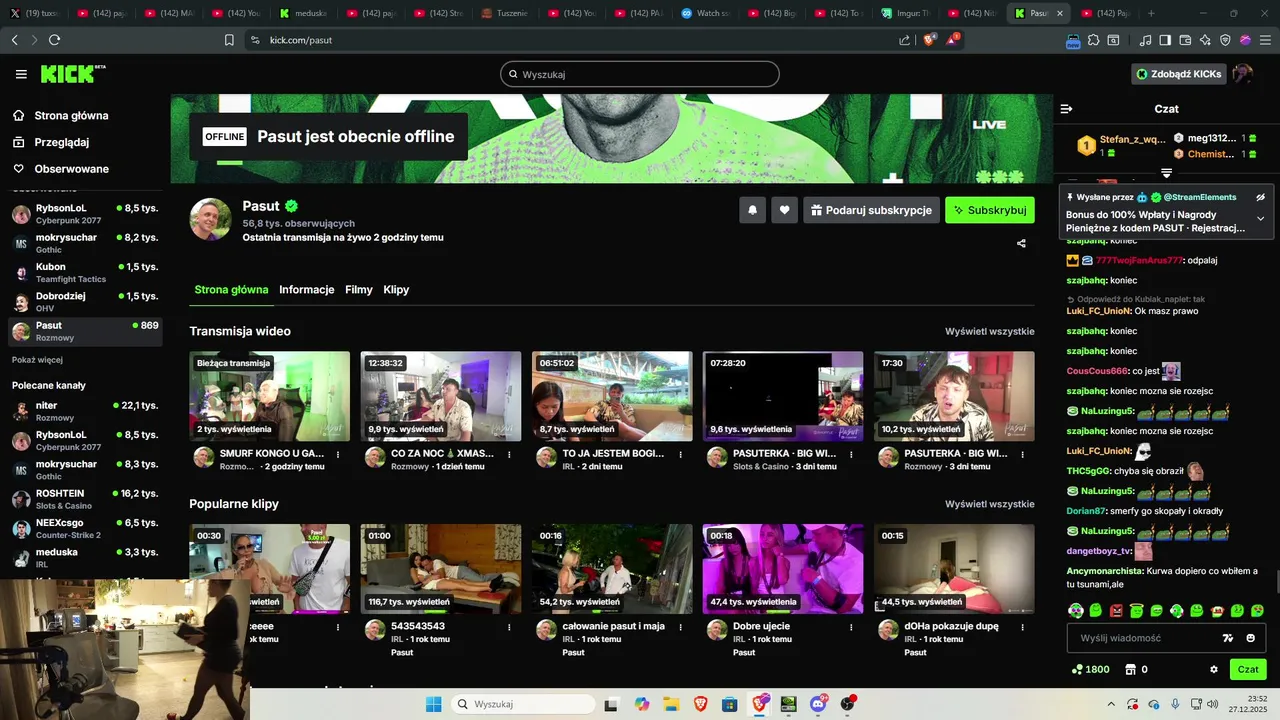1280x720 pixels.
Task: Follow Pasut with the heart button
Action: tap(784, 210)
